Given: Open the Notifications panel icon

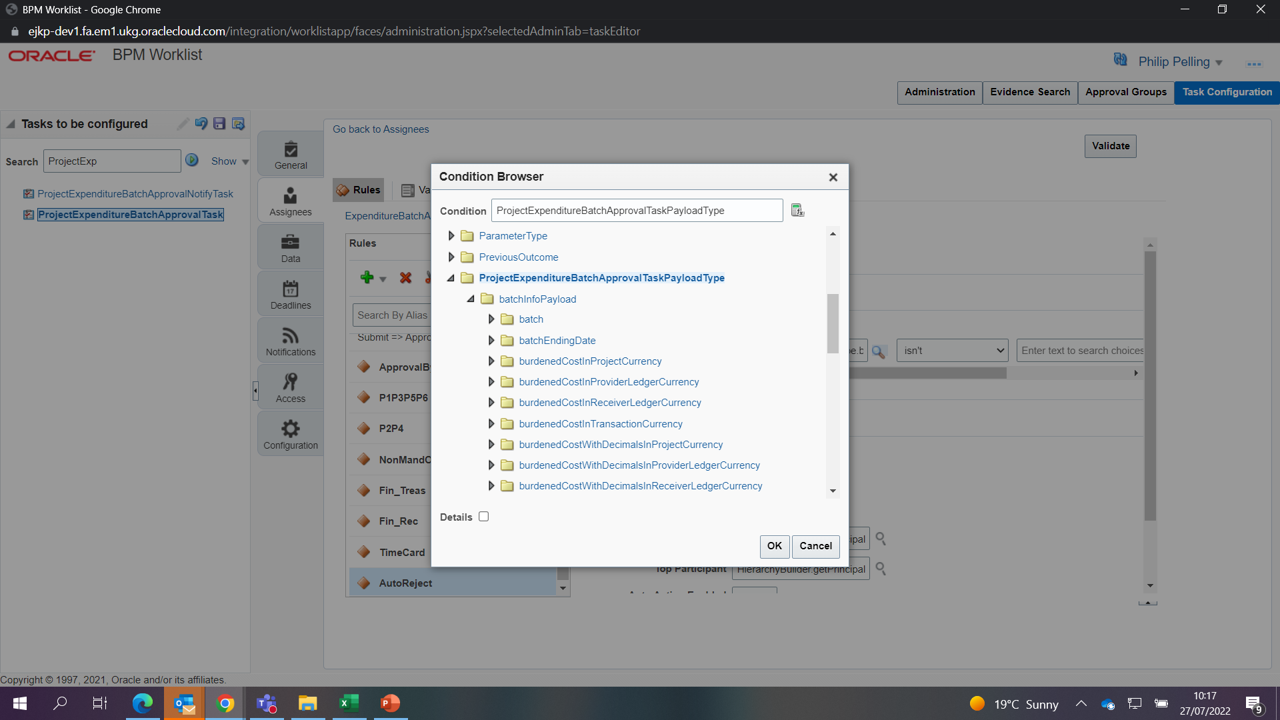Looking at the screenshot, I should click(x=290, y=338).
